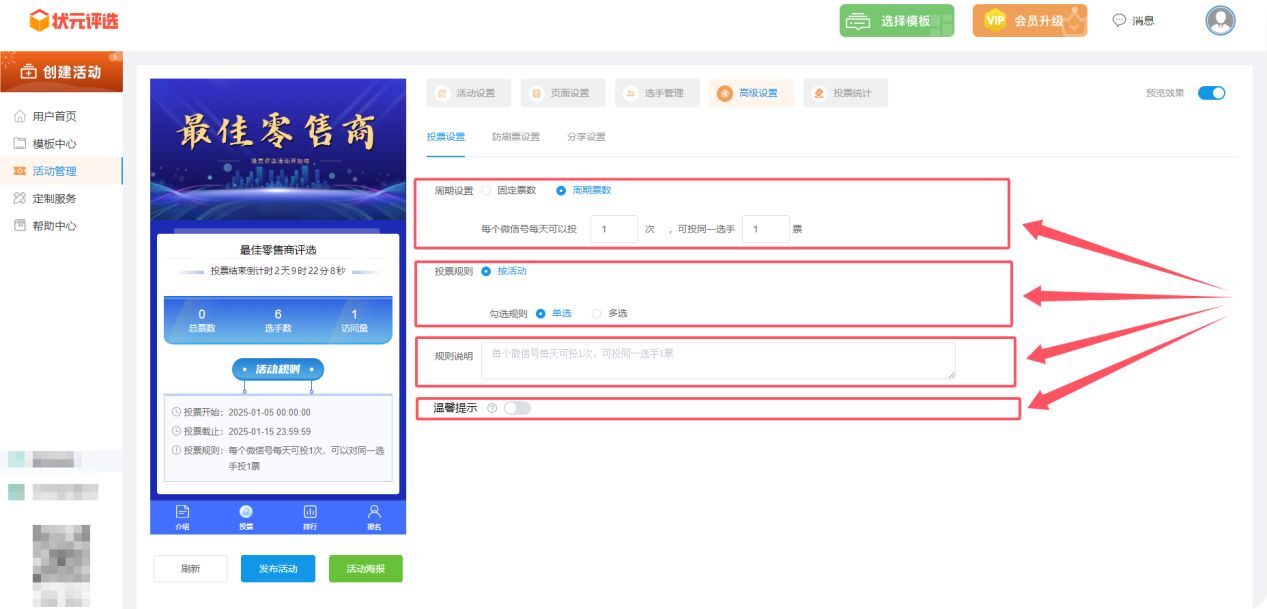This screenshot has width=1267, height=609.
Task: Click the 高级设置 tab icon
Action: (725, 93)
